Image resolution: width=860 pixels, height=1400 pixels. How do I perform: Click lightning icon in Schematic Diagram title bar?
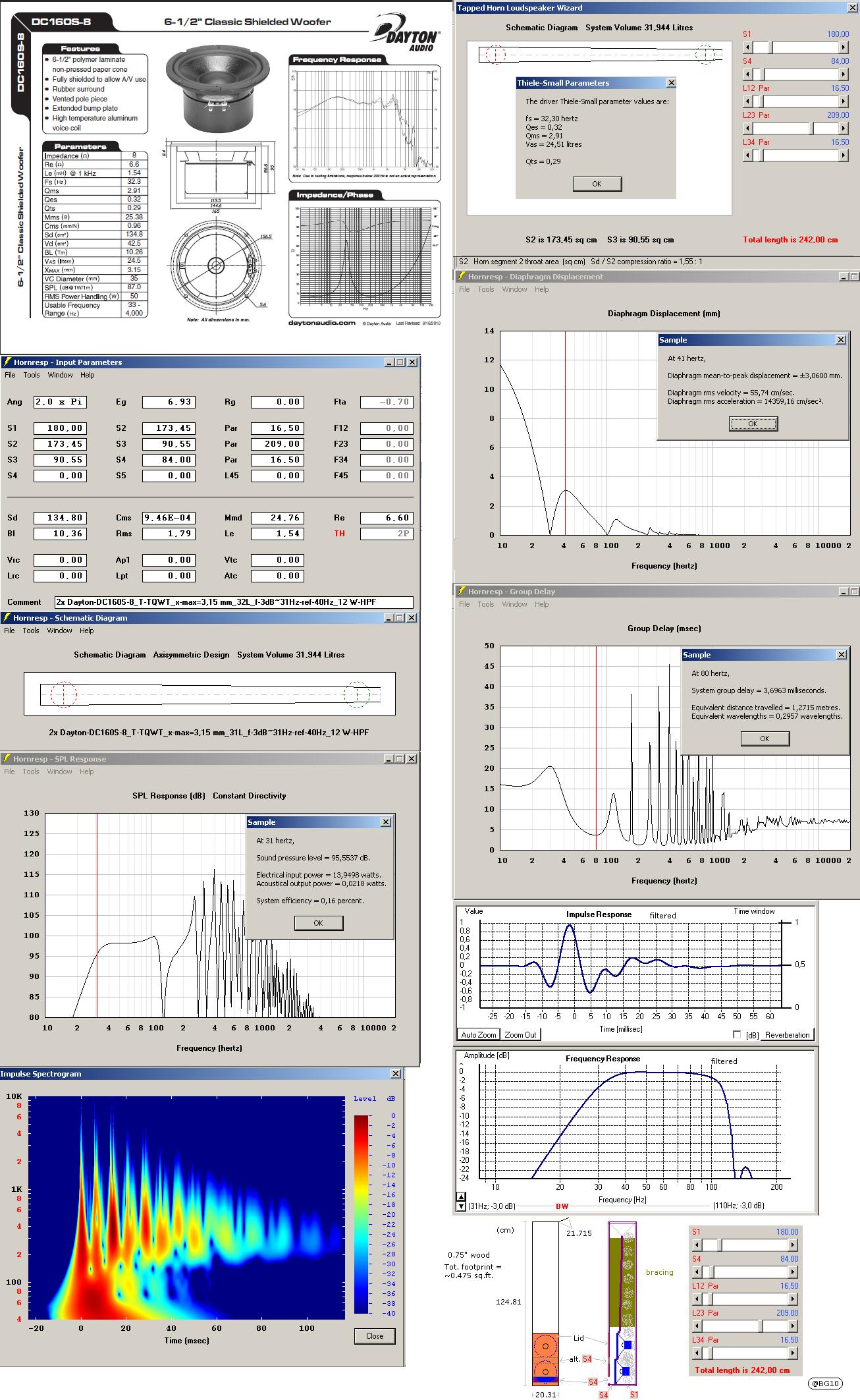(7, 618)
